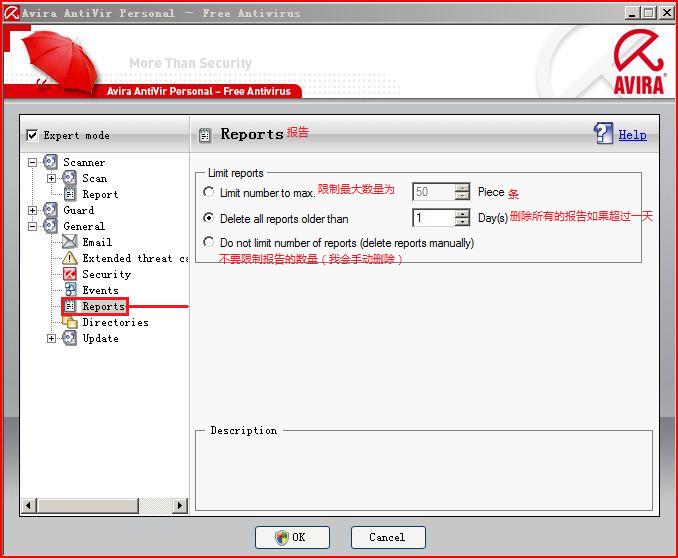
Task: Click the tree scrollbar left arrow
Action: tap(29, 505)
